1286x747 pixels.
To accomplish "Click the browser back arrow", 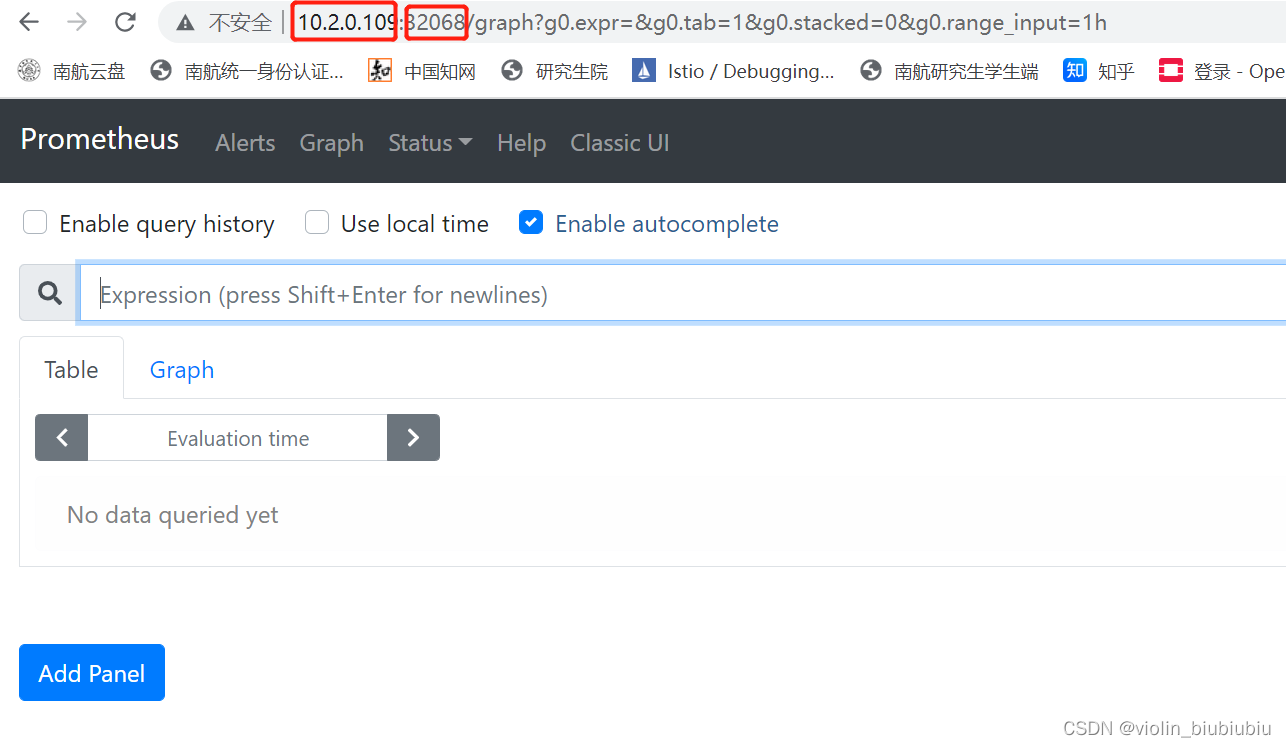I will [29, 22].
